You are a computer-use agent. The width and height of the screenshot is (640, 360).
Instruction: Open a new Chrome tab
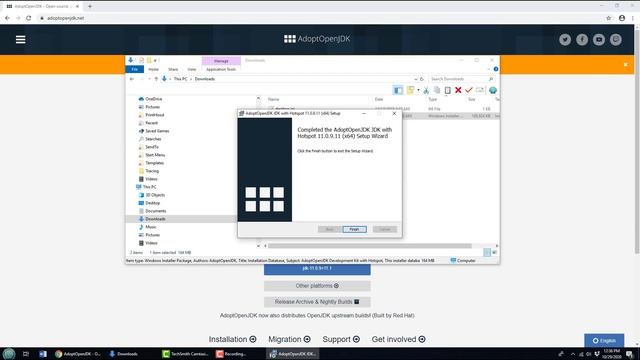pyautogui.click(x=90, y=6)
